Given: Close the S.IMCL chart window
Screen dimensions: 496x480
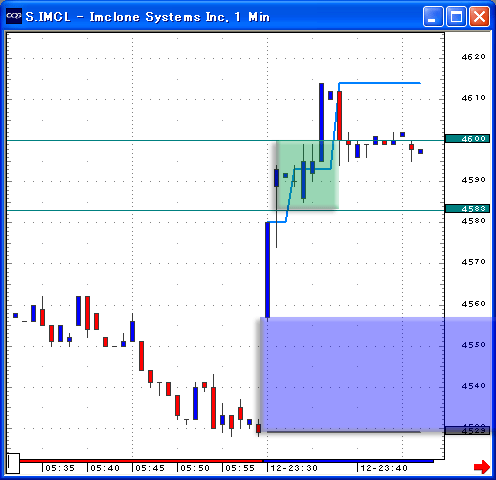Looking at the screenshot, I should point(479,16).
